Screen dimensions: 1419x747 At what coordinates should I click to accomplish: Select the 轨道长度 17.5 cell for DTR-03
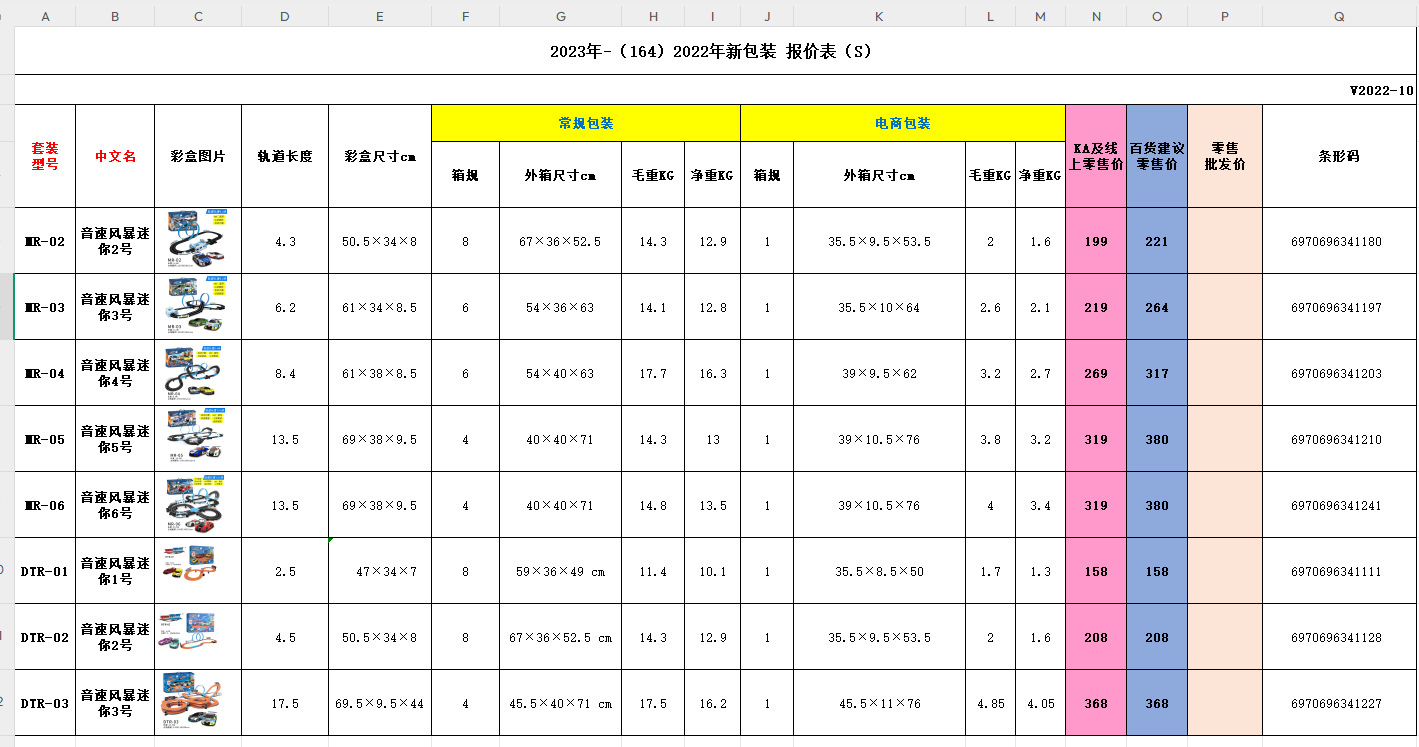[x=284, y=702]
